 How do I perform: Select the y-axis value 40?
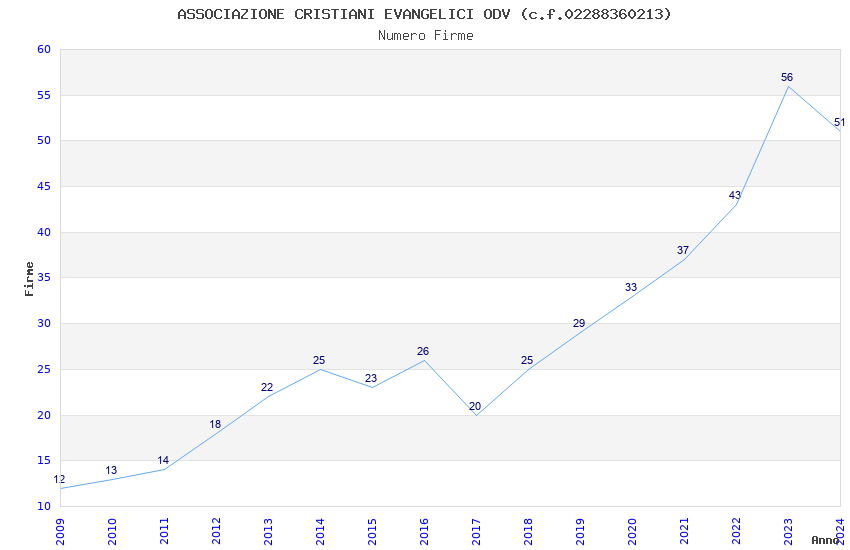tap(44, 232)
